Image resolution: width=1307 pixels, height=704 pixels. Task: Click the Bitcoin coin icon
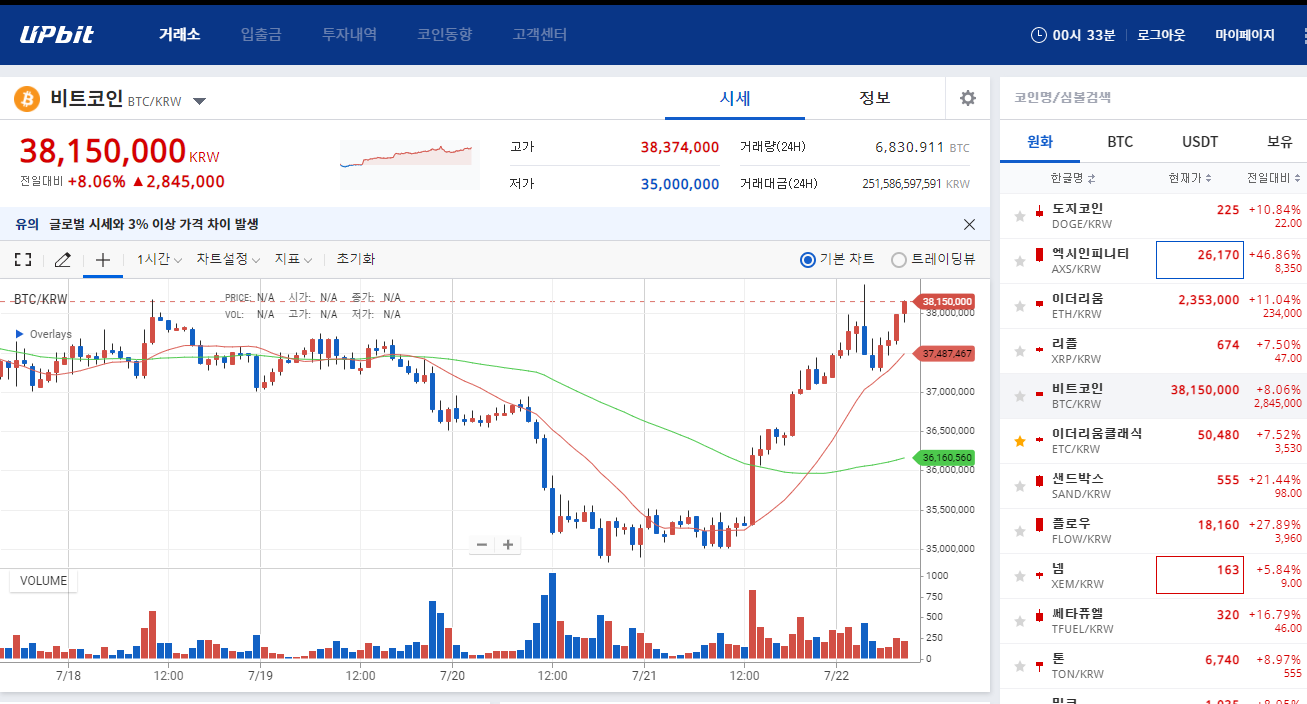point(25,99)
